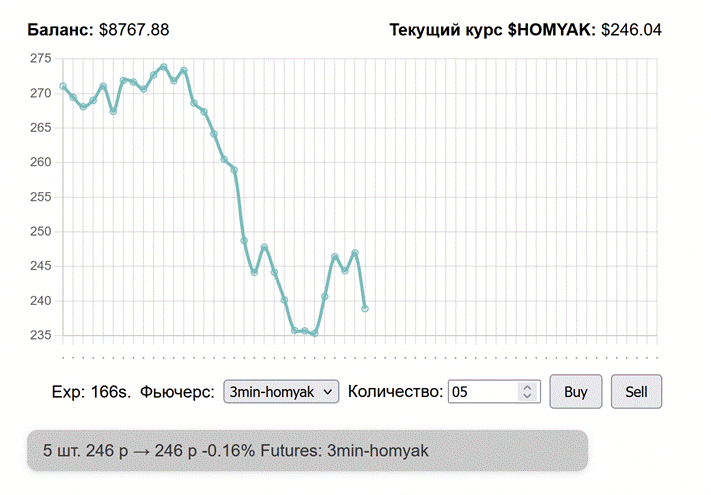Click the Фьючерс: label text
This screenshot has width=711, height=495.
click(178, 392)
